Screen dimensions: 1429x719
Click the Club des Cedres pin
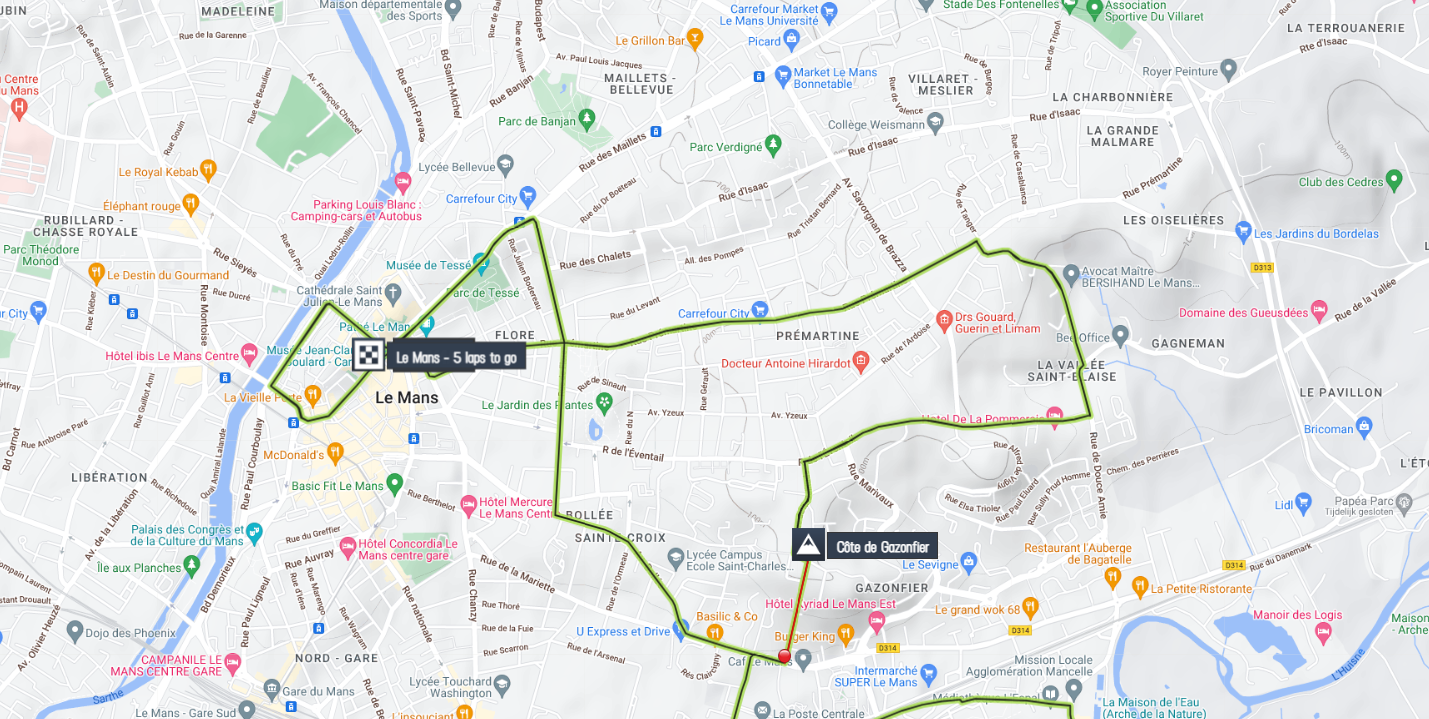click(x=1394, y=180)
